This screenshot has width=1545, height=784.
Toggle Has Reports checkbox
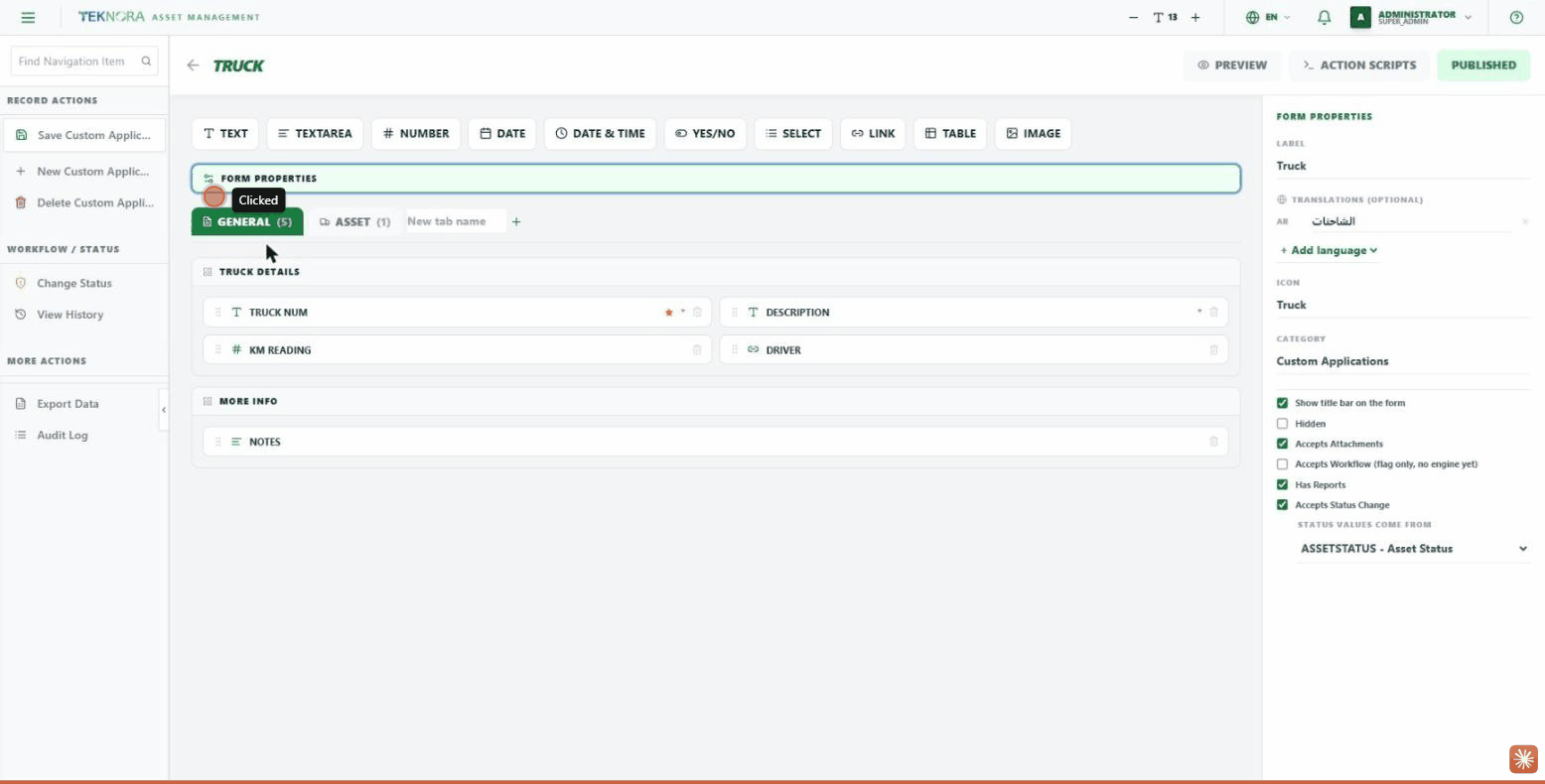click(x=1282, y=485)
